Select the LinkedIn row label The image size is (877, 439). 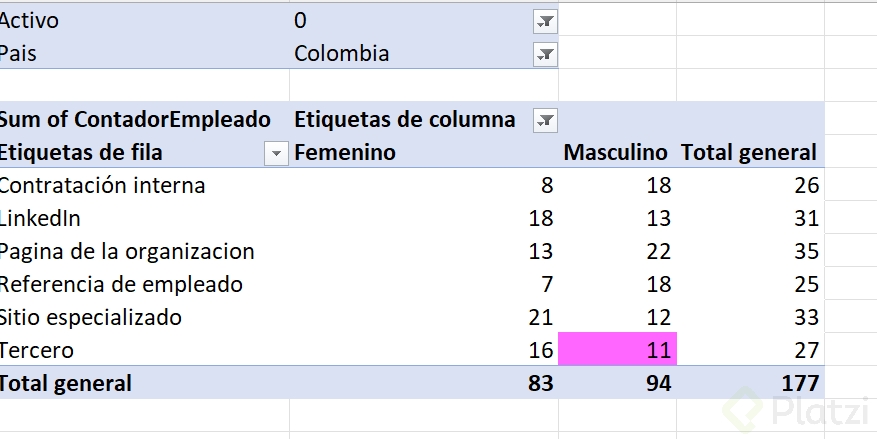[x=41, y=218]
